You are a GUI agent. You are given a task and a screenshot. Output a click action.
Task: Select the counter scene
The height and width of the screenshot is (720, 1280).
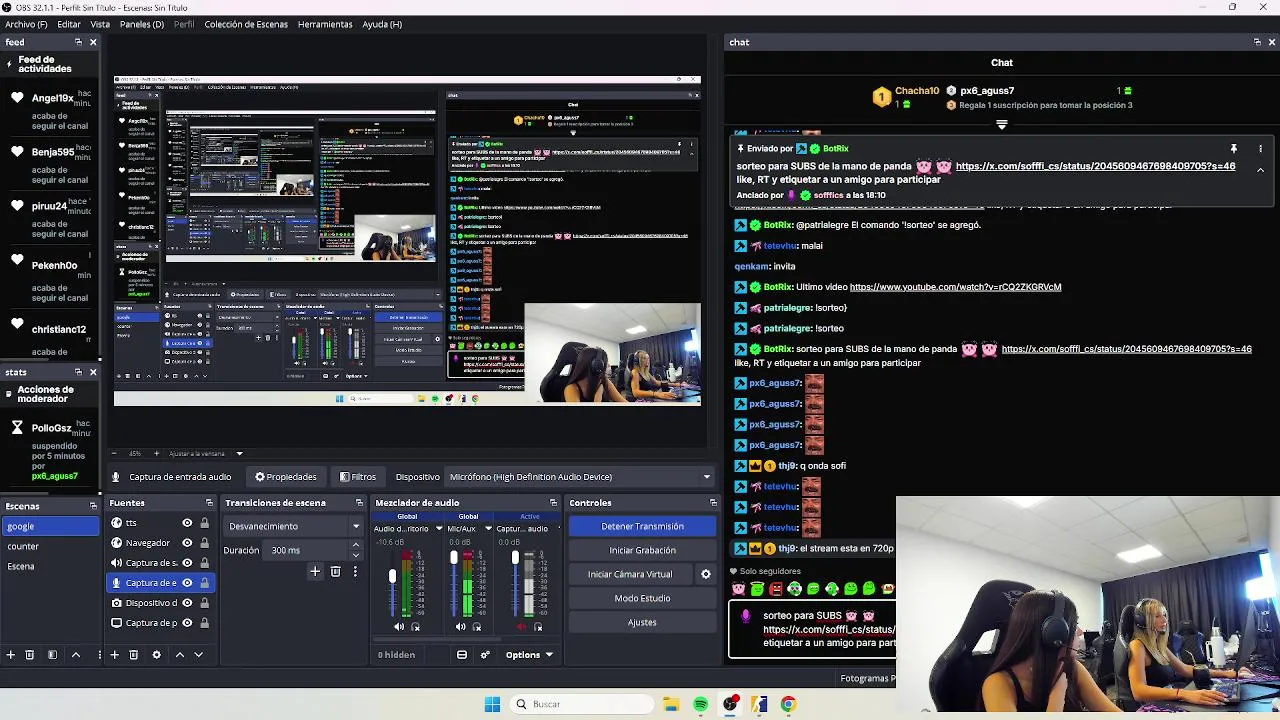click(x=50, y=546)
